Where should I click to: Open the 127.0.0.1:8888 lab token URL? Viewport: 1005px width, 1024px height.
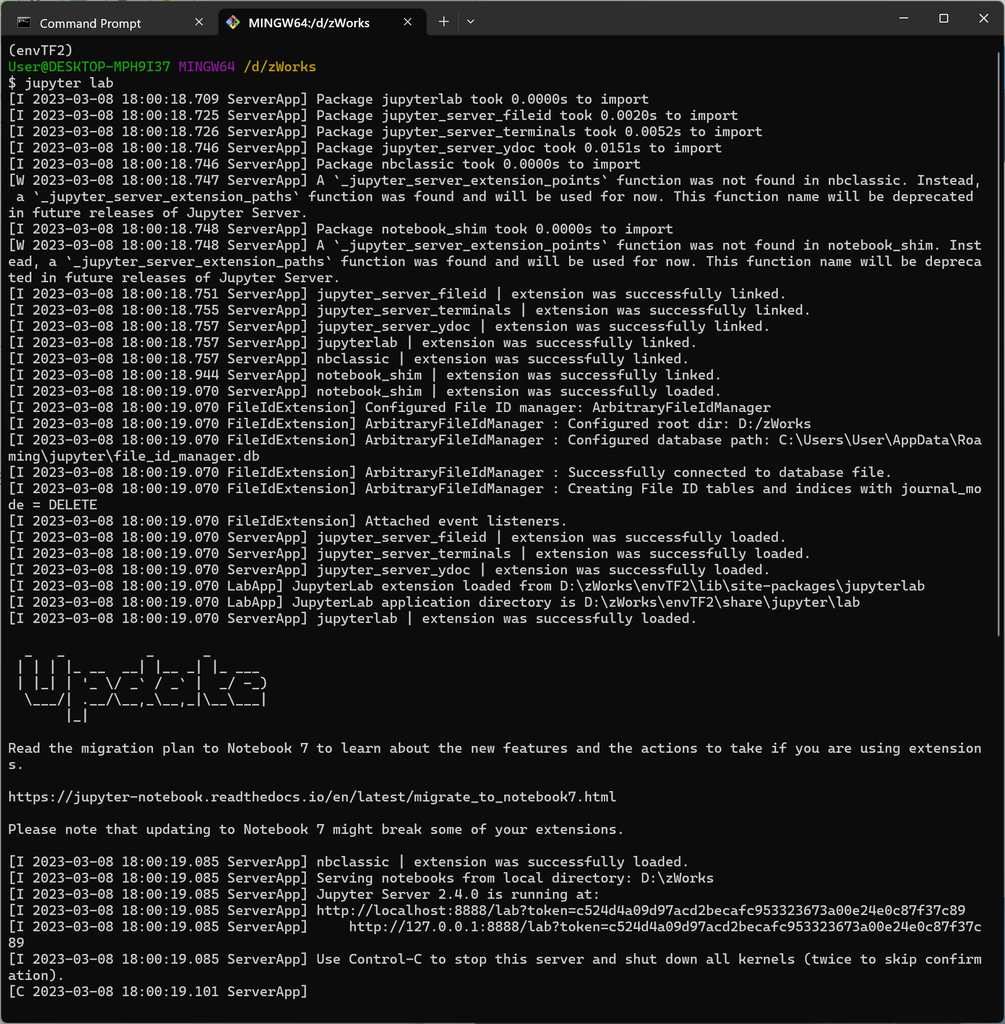665,927
